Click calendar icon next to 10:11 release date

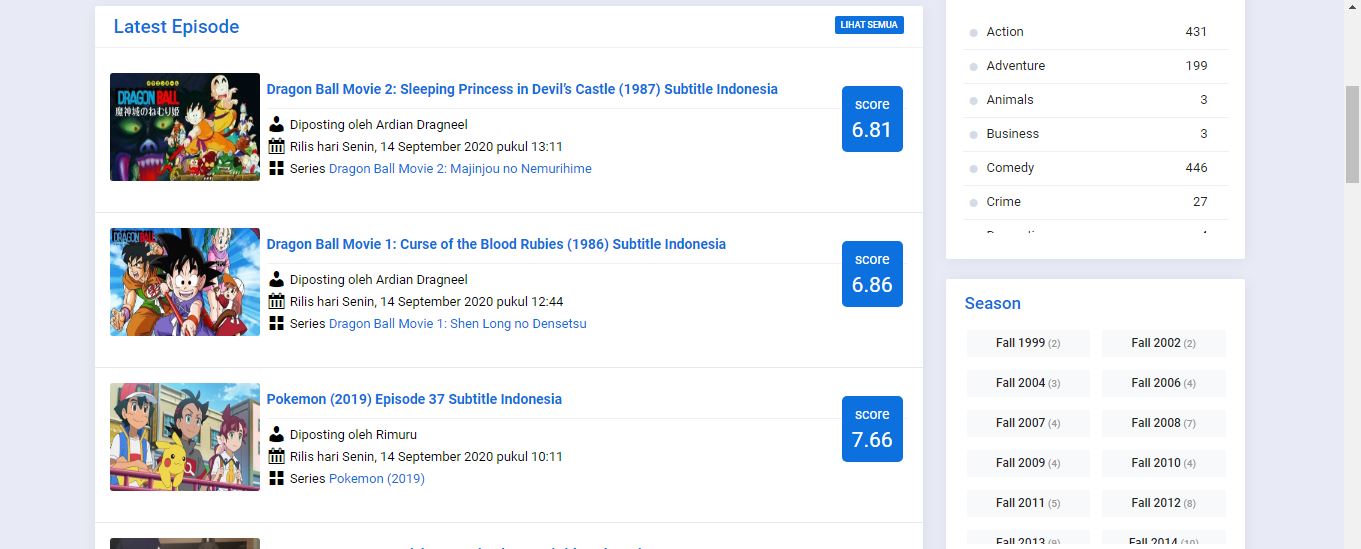pos(277,456)
